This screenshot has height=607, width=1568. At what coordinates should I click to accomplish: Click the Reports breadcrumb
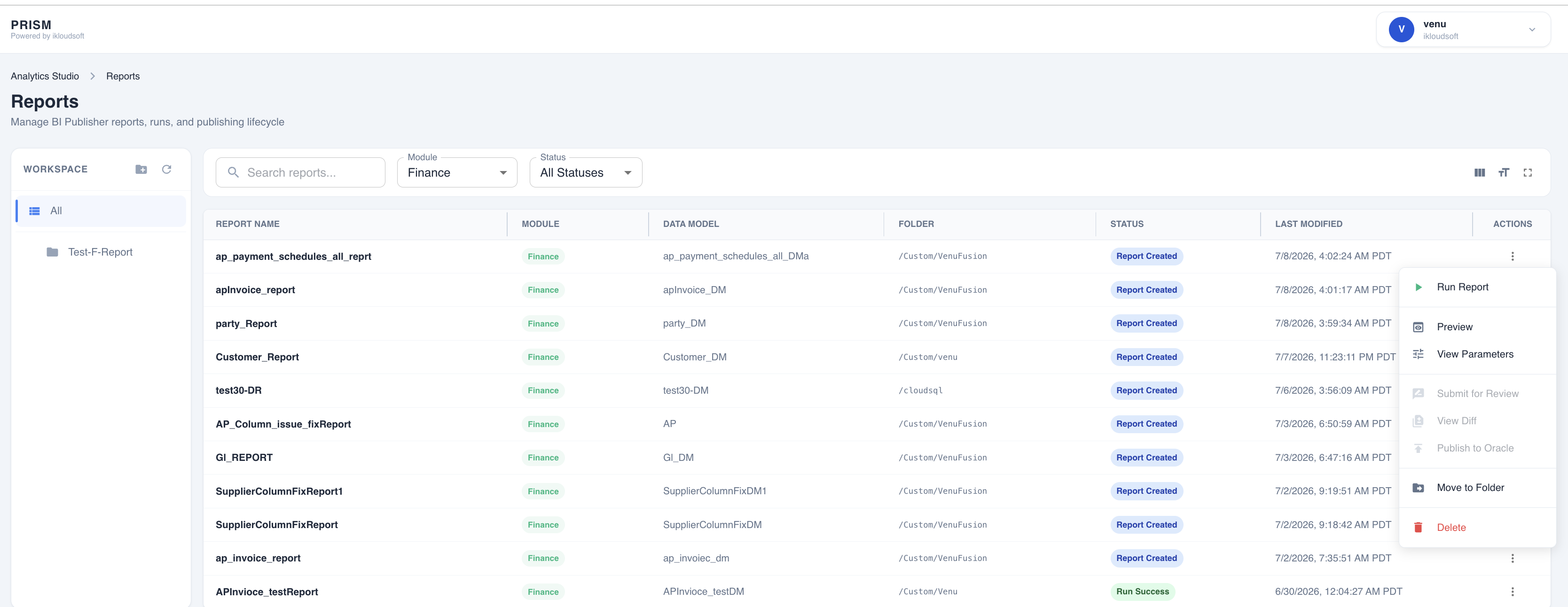pyautogui.click(x=123, y=76)
